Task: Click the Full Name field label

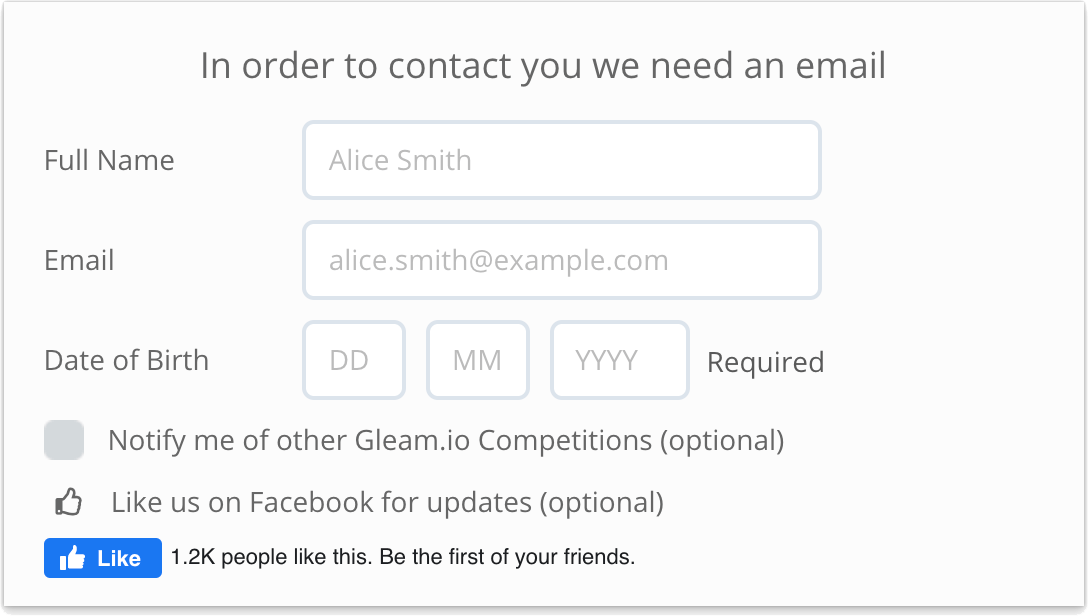Action: coord(109,160)
